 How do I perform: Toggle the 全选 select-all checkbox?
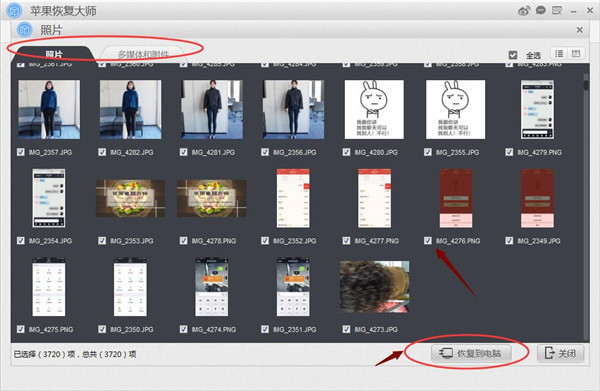(x=513, y=55)
